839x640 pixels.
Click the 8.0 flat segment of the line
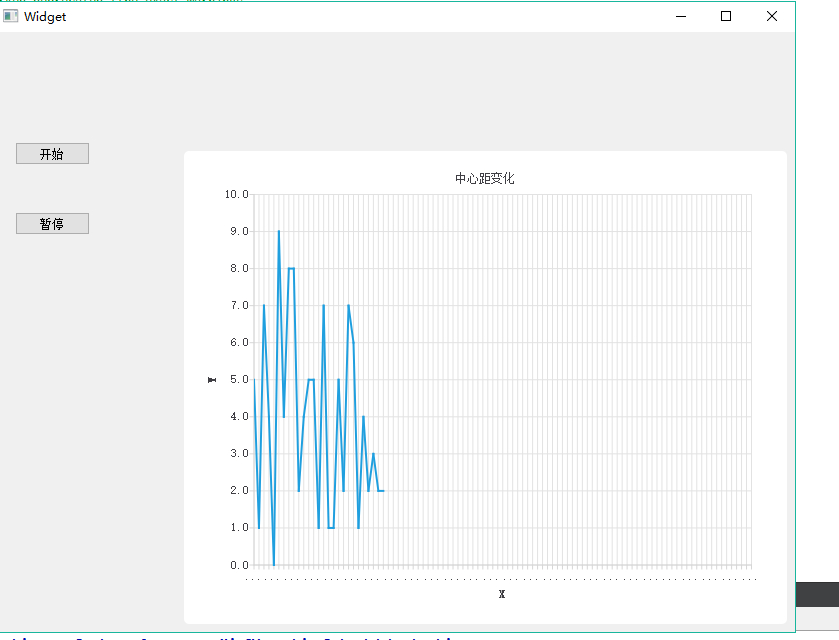pos(292,268)
